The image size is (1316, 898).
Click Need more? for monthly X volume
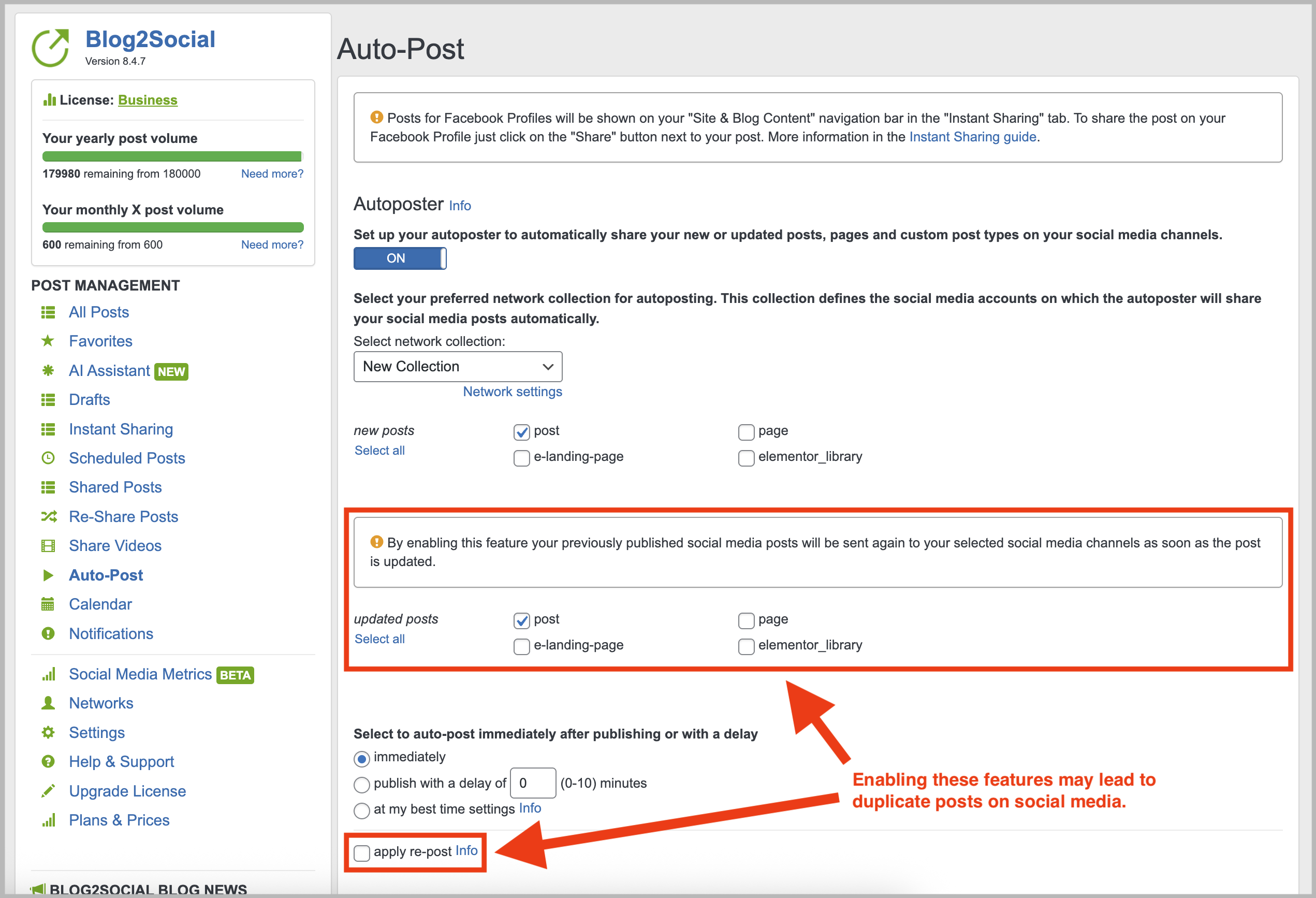click(272, 245)
